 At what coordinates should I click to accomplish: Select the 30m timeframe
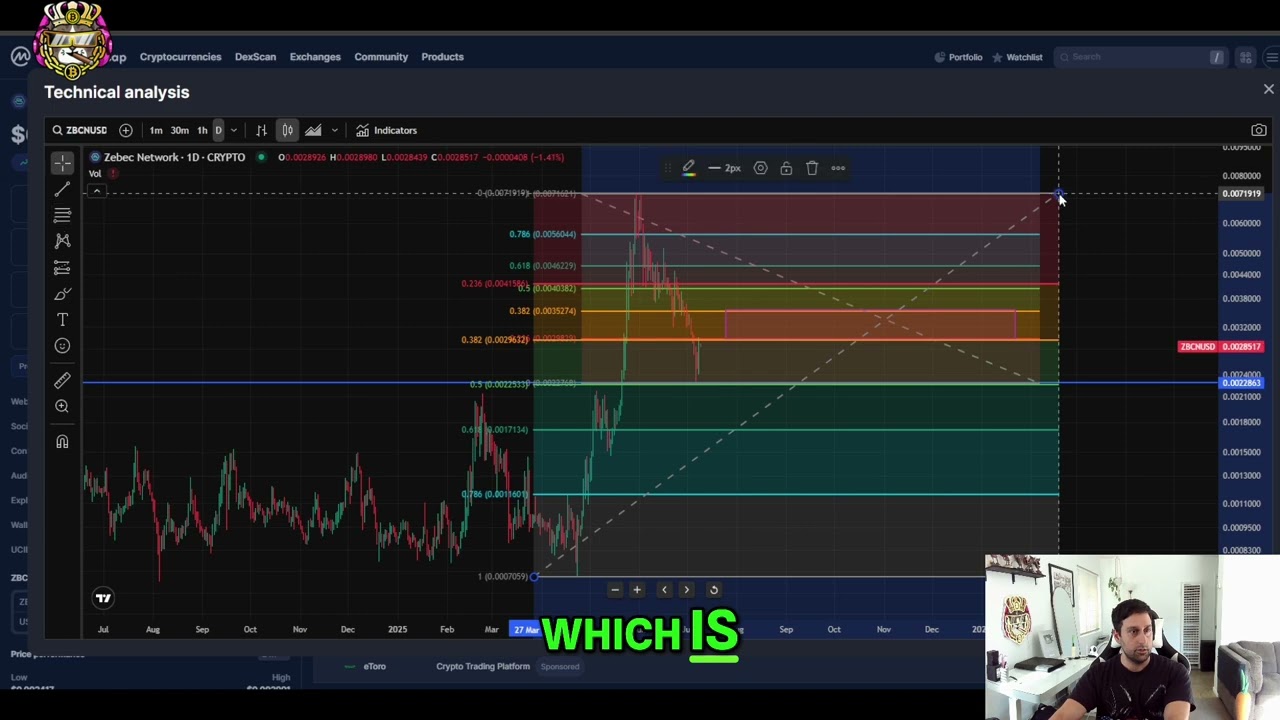coord(179,130)
